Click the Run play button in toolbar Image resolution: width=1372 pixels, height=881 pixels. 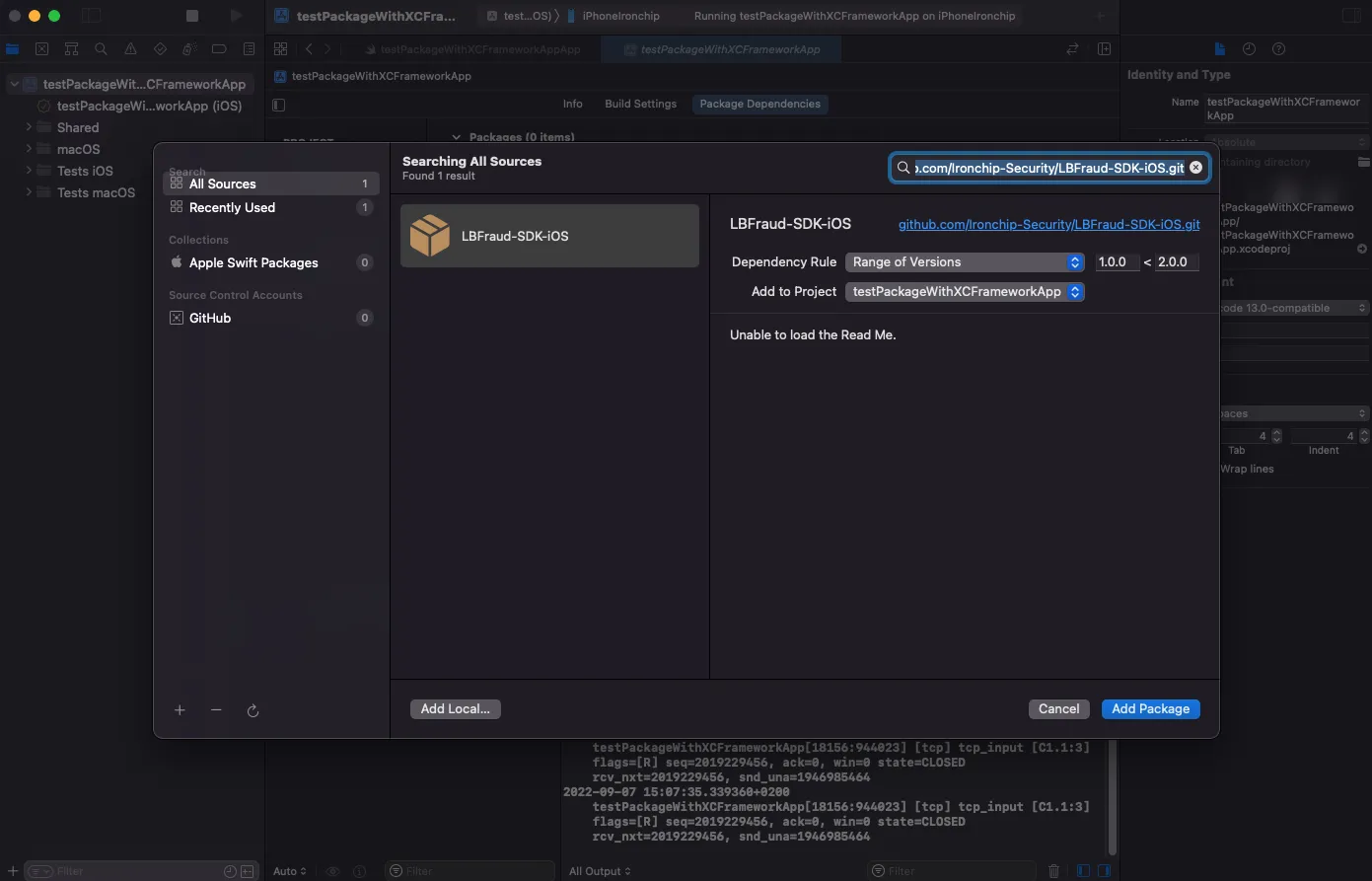tap(236, 16)
